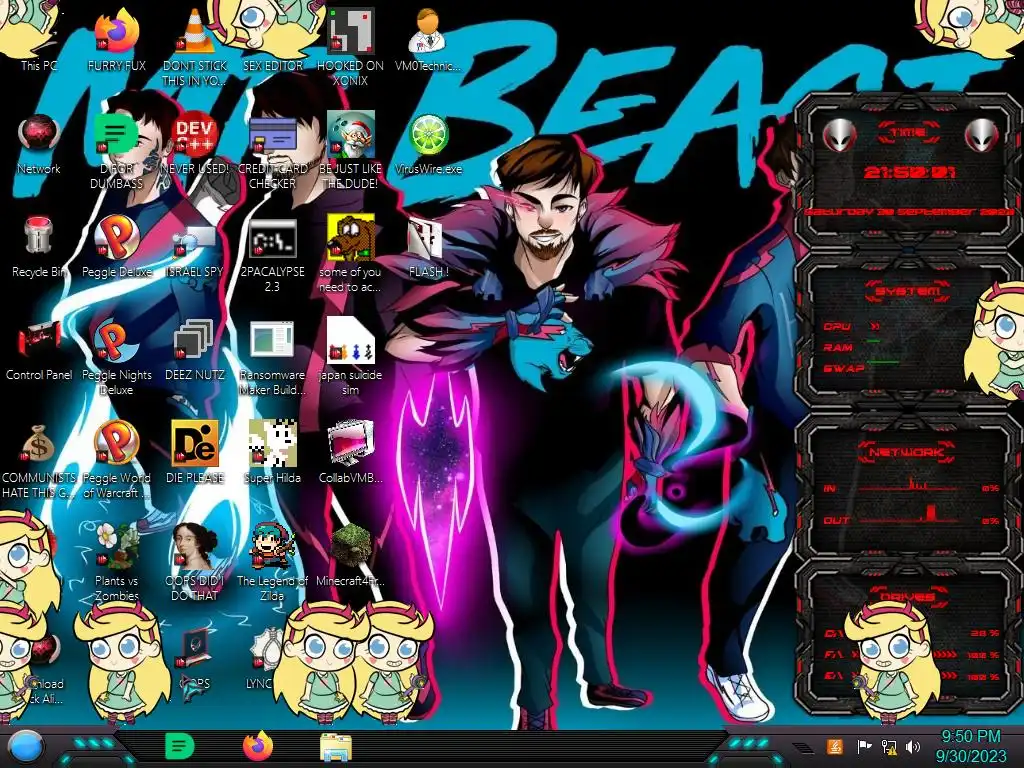The image size is (1024, 768).
Task: Open the VM0Technic... shortcut
Action: (428, 39)
